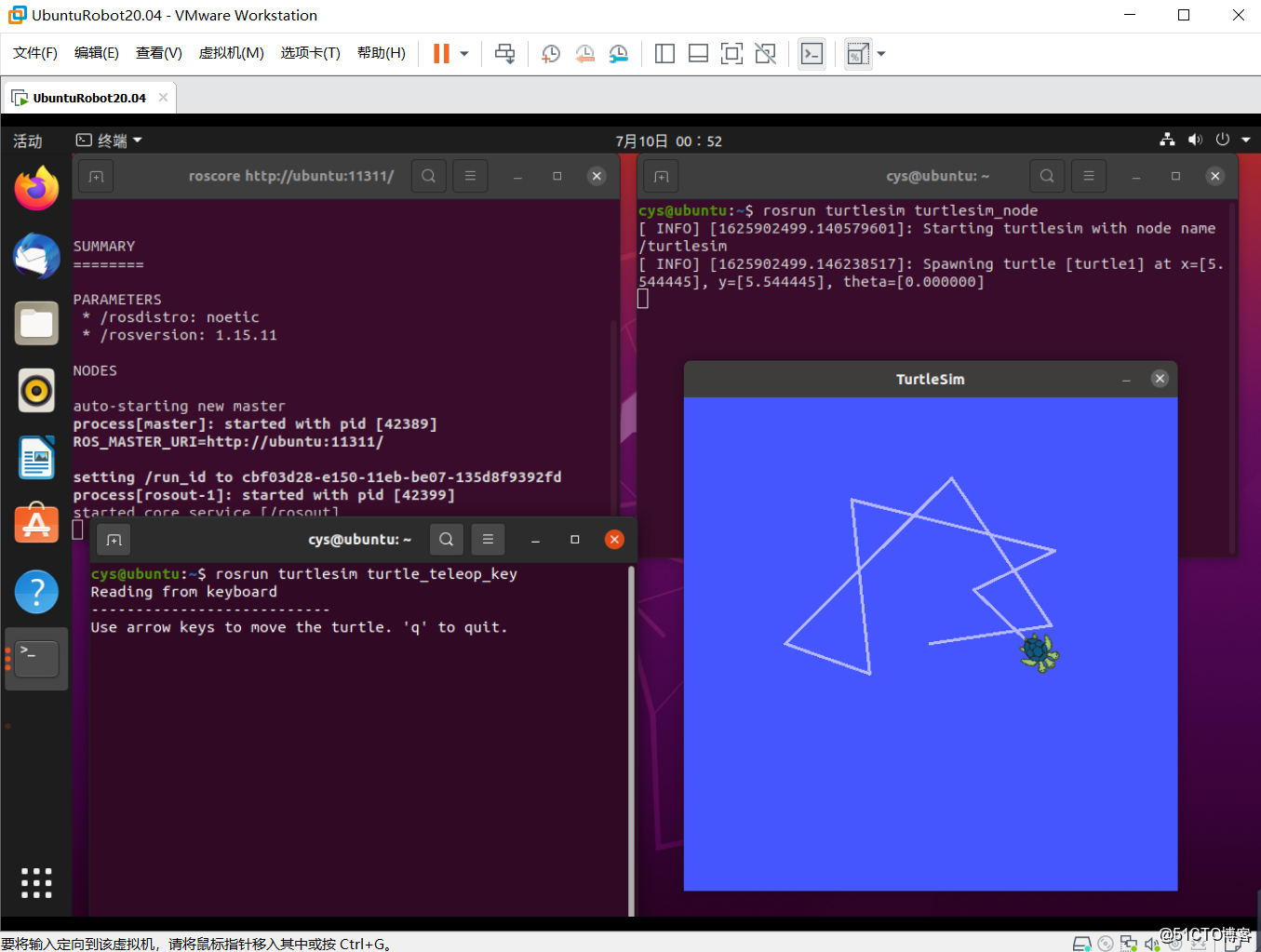This screenshot has height=952, width=1261.
Task: Open Ubuntu Software from the dock
Action: click(x=36, y=524)
